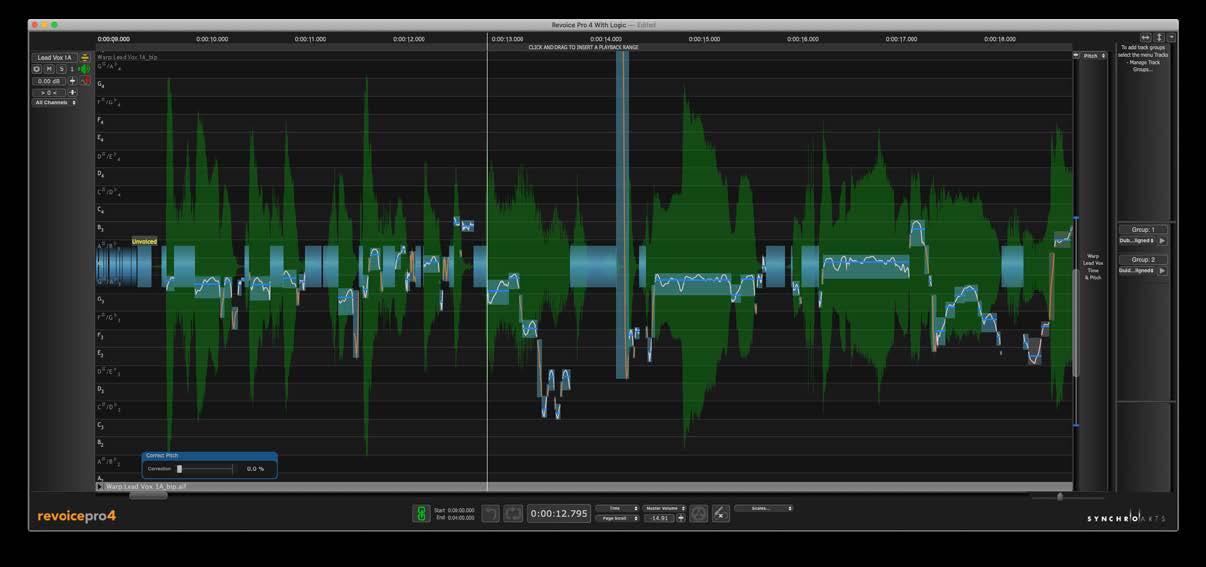Open the Master Volume dropdown
The width and height of the screenshot is (1206, 567).
664,508
